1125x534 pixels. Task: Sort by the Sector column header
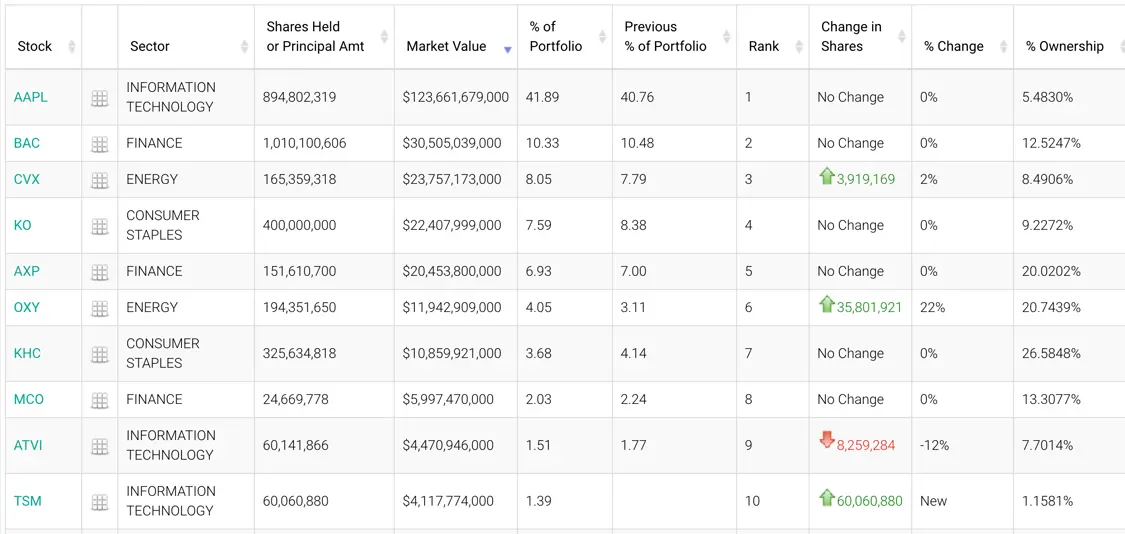point(150,46)
